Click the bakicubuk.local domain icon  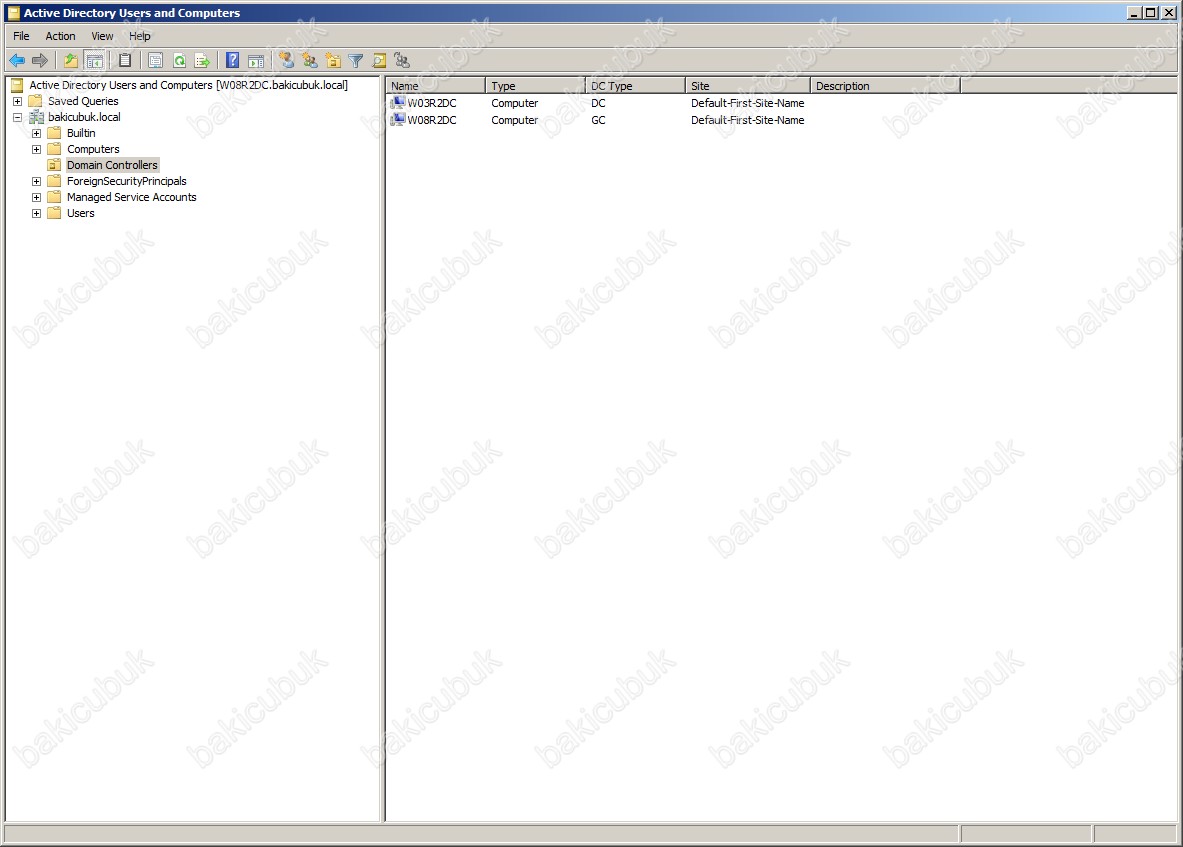(x=36, y=117)
